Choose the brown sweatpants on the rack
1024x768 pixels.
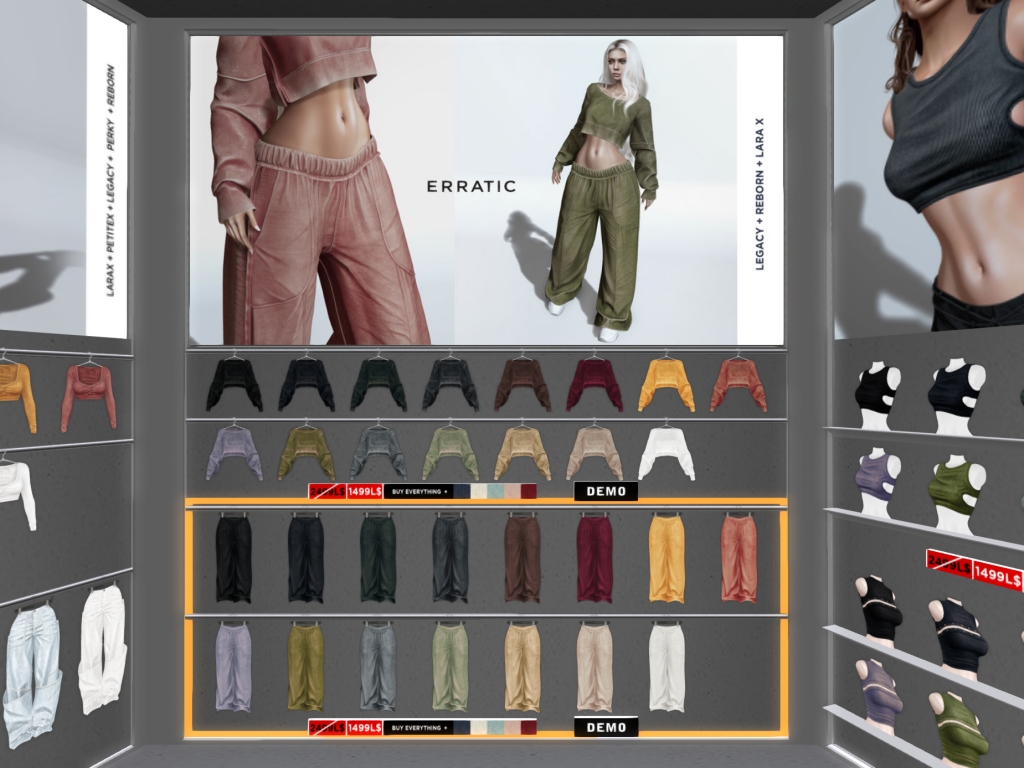pos(522,559)
